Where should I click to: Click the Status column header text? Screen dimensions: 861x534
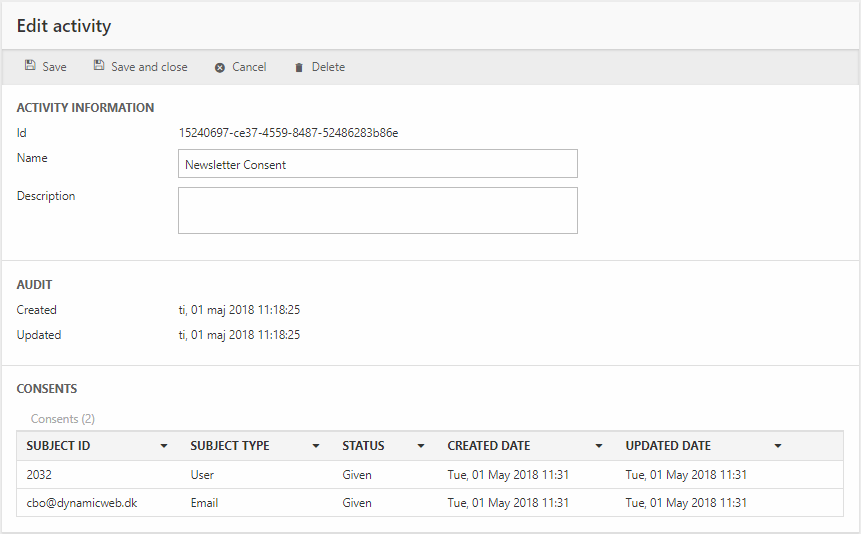[x=363, y=446]
